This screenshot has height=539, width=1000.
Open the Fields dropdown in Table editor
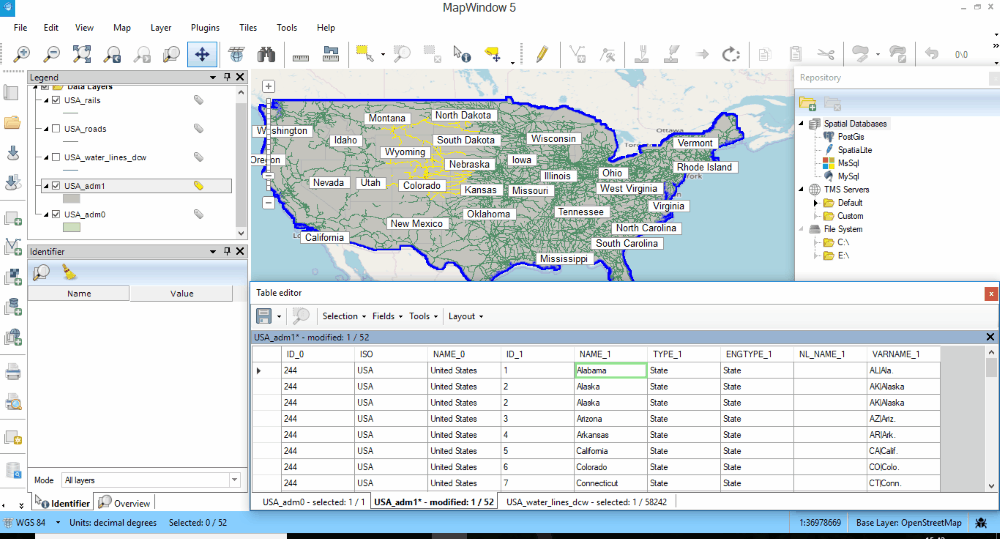[x=387, y=316]
